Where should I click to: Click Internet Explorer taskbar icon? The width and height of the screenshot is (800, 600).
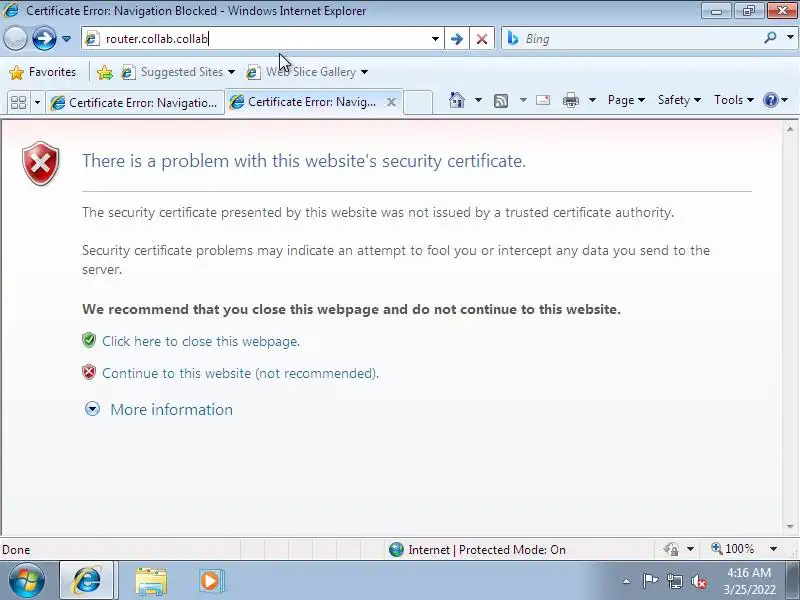[87, 581]
